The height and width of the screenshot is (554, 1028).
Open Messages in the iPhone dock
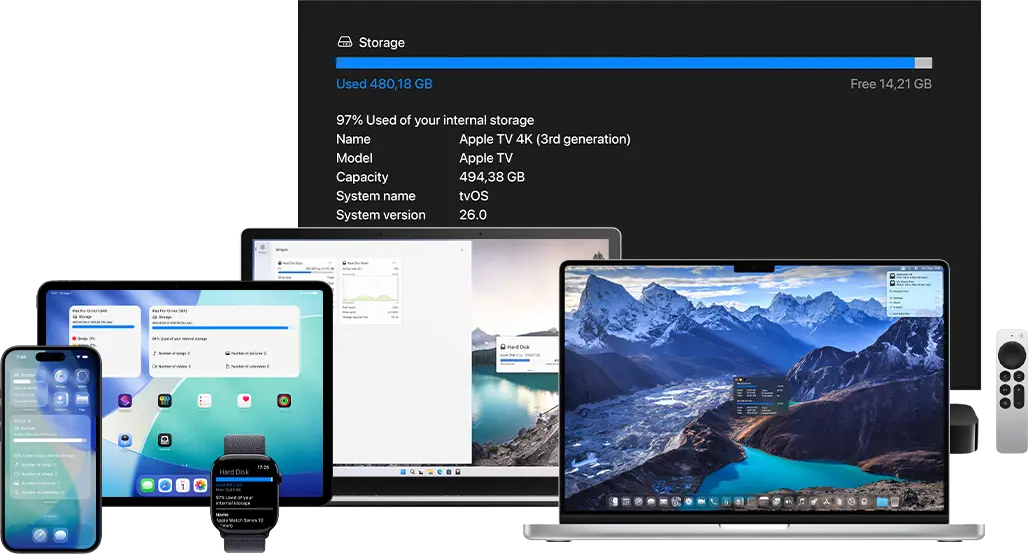(60, 535)
